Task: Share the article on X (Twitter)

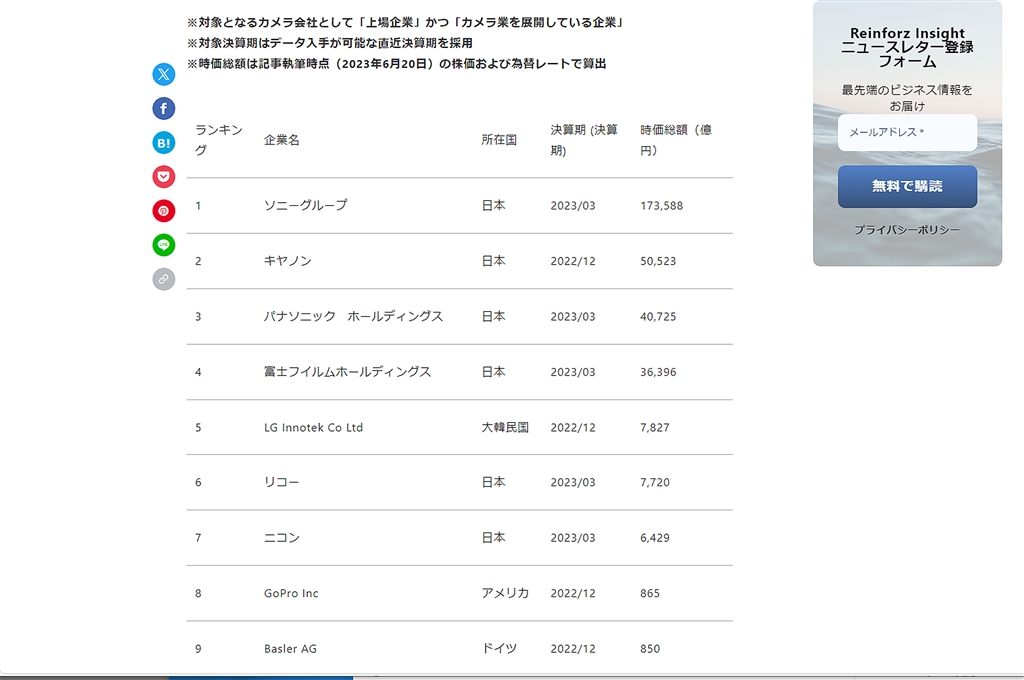Action: (x=163, y=74)
